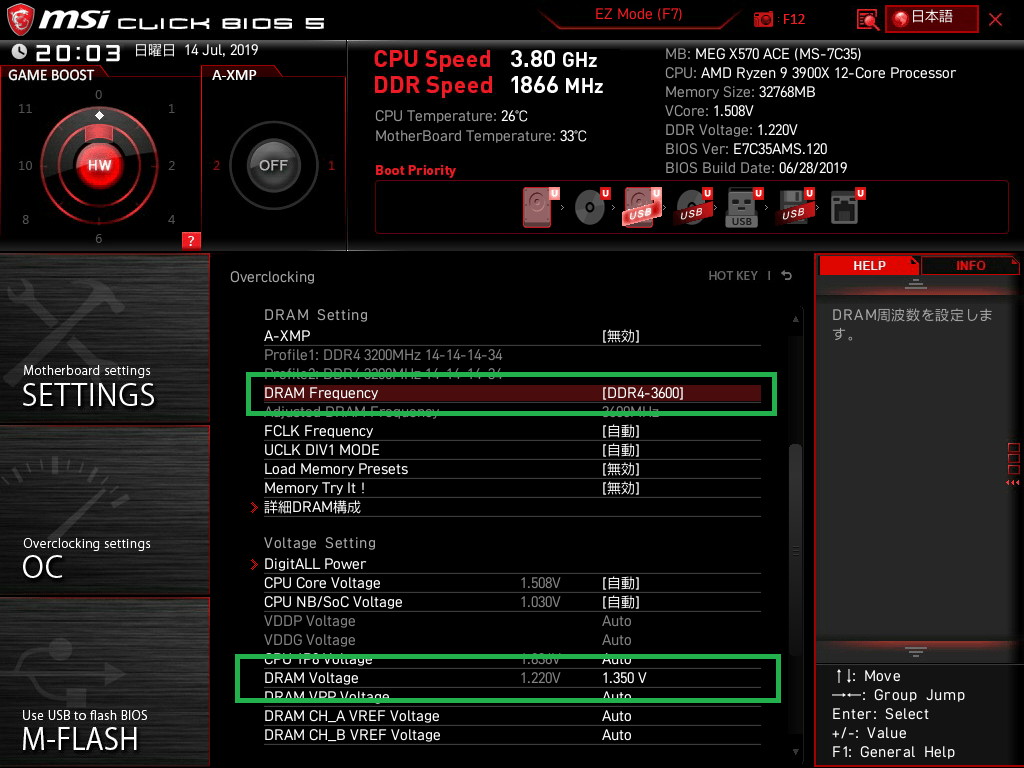1024x768 pixels.
Task: Switch to EZ Mode (F7)
Action: pos(638,14)
